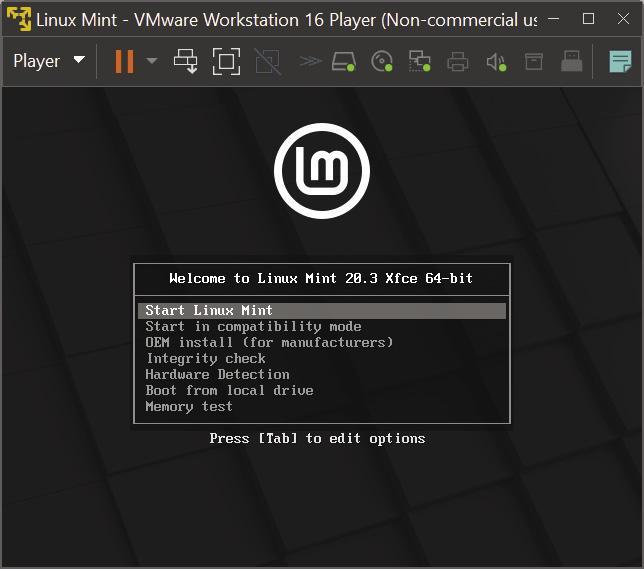
Task: Open the teal notes message icon
Action: [620, 61]
